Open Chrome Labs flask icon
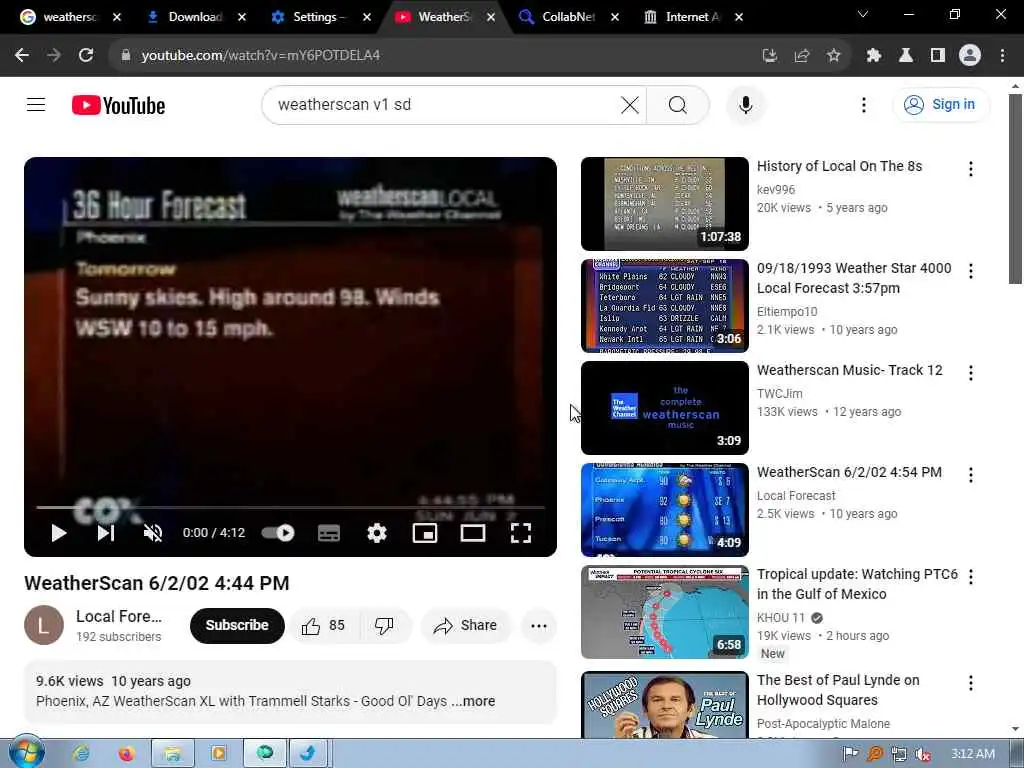1024x768 pixels. tap(906, 56)
